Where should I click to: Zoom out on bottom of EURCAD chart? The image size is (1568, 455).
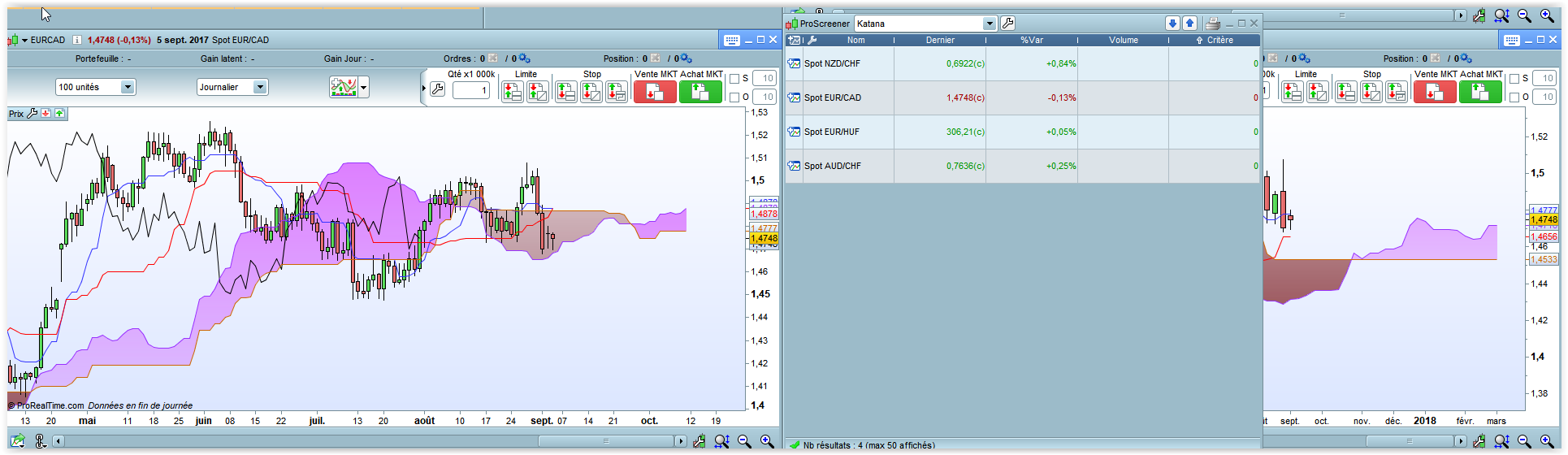[x=744, y=441]
